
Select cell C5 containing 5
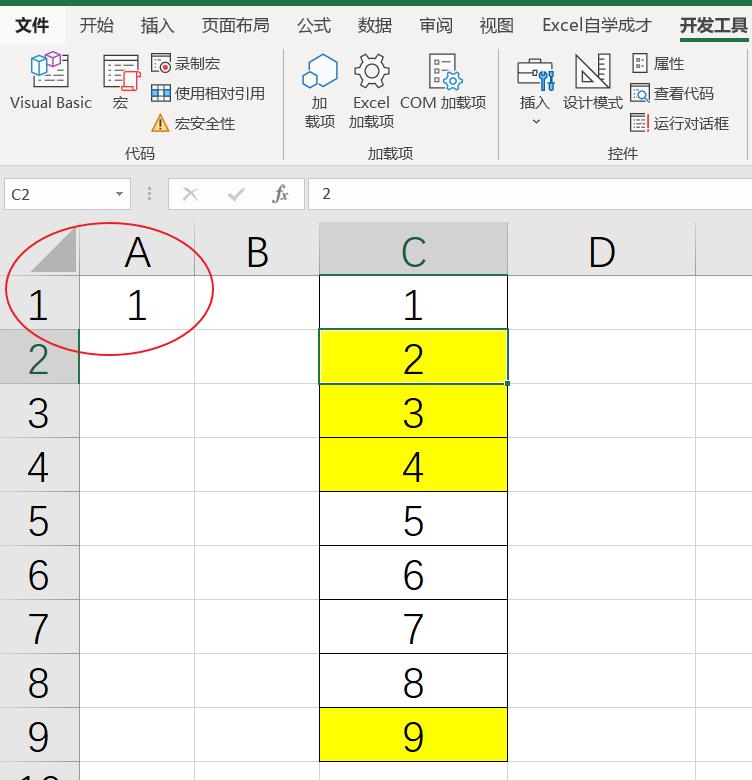click(413, 519)
